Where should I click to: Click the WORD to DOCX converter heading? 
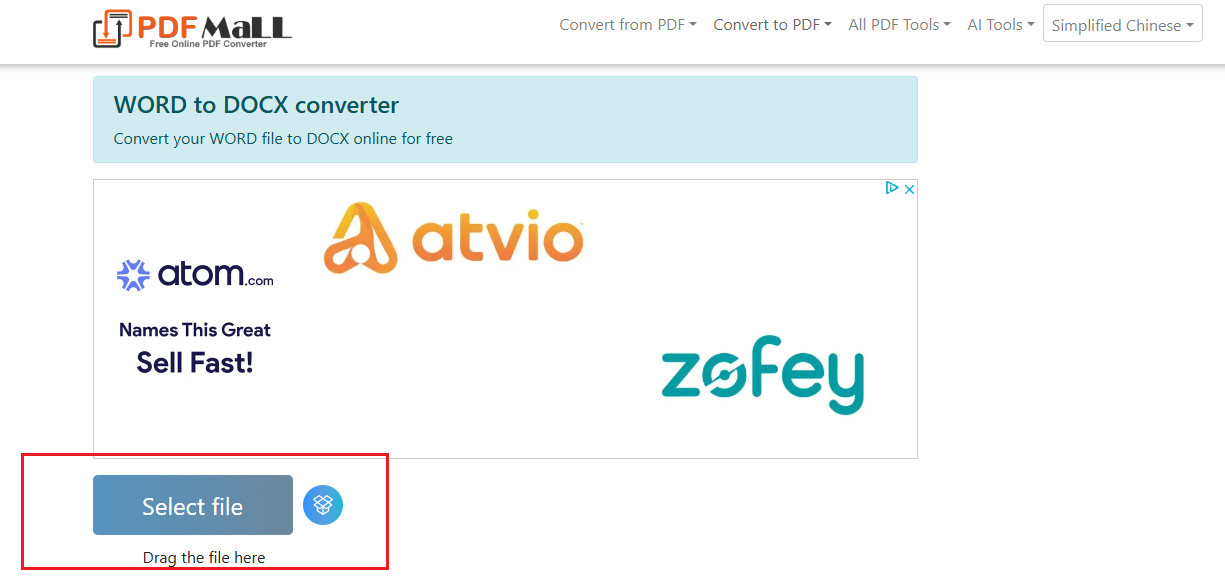click(x=256, y=105)
